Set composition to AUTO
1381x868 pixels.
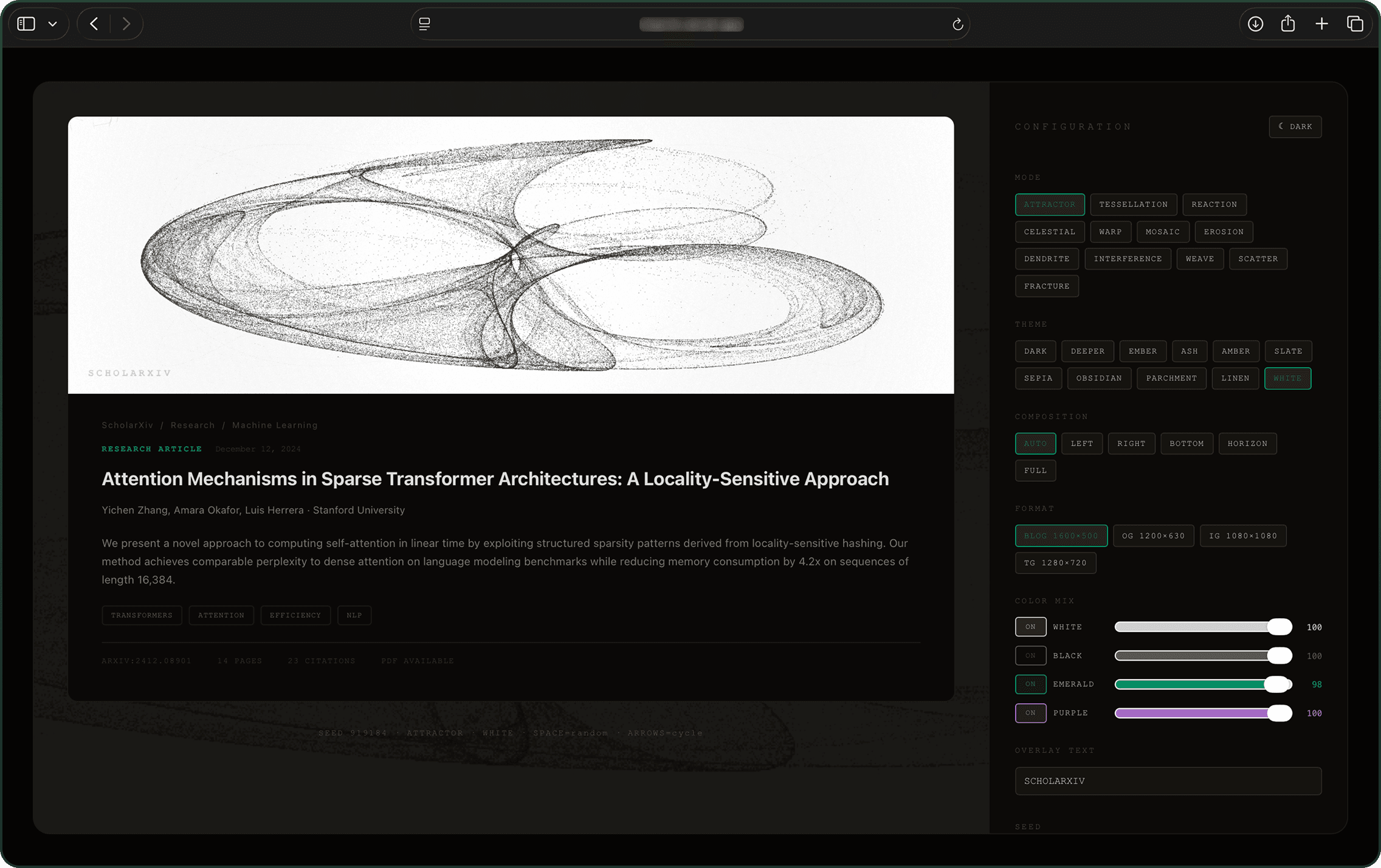pyautogui.click(x=1035, y=444)
